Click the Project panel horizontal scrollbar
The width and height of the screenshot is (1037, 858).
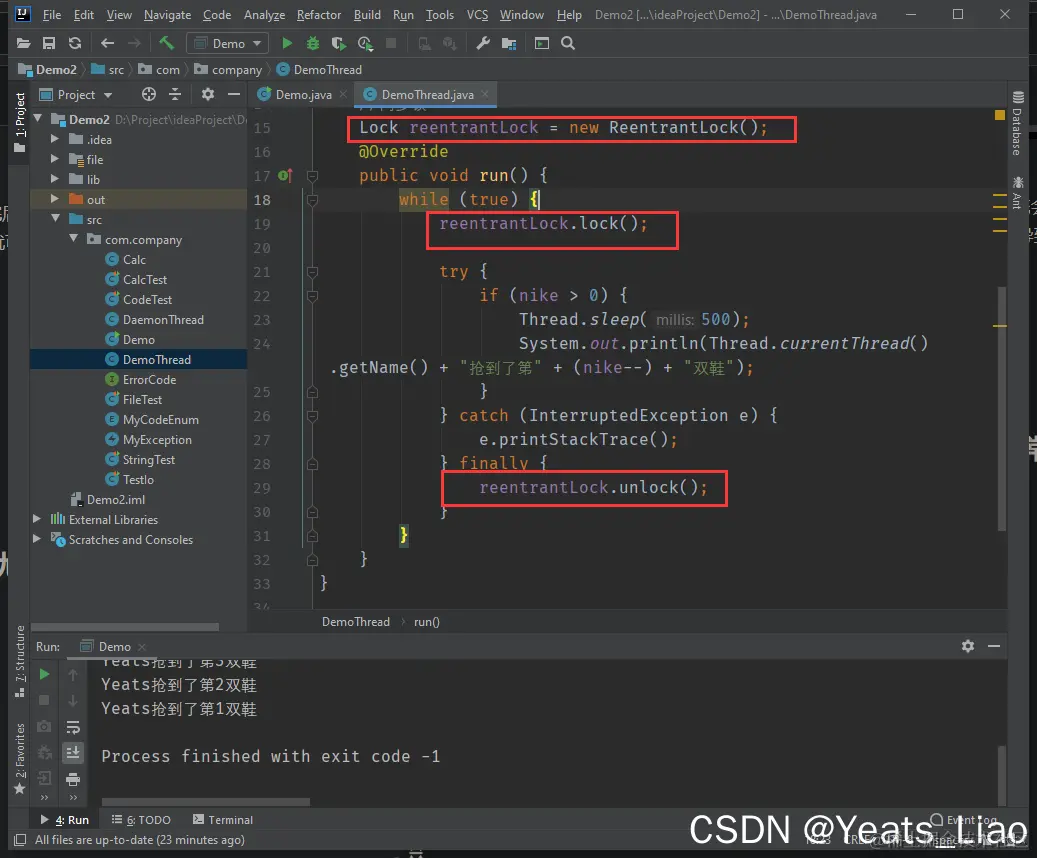click(x=125, y=626)
